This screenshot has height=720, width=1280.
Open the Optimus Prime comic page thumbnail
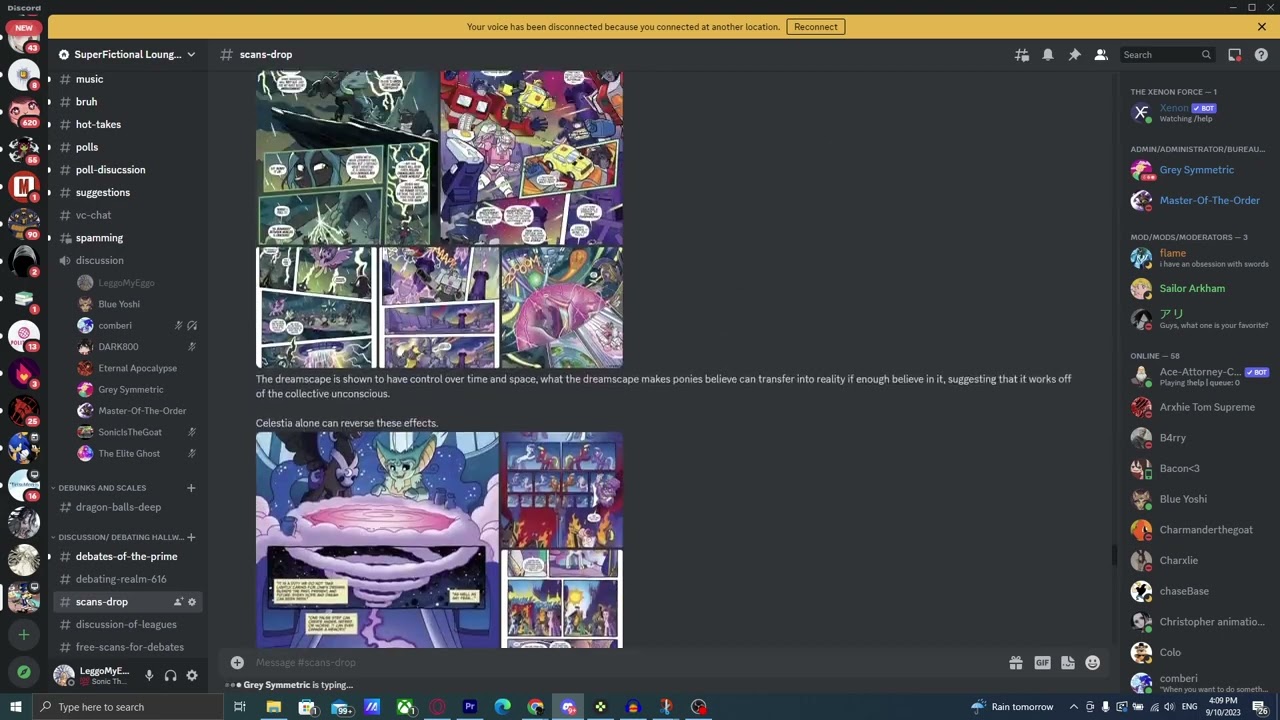pos(532,157)
